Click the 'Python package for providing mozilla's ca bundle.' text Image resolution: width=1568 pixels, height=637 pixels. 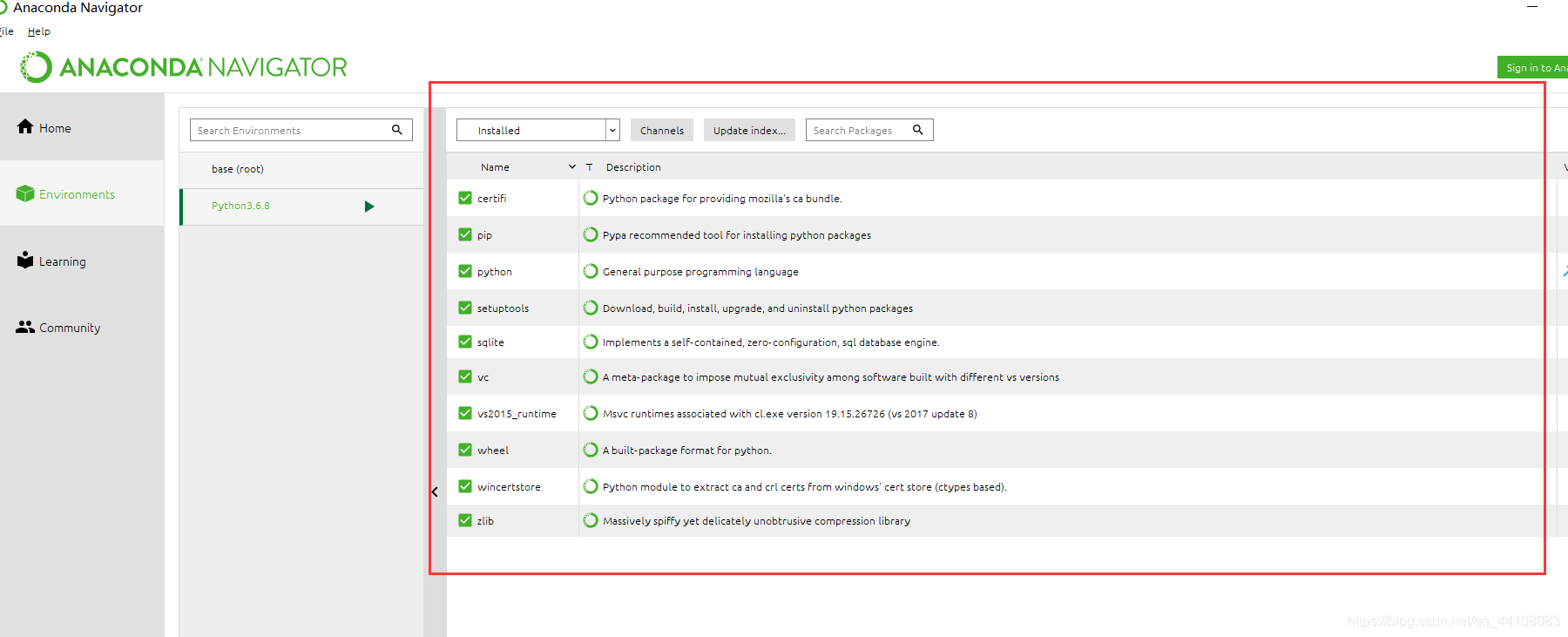[x=722, y=199]
